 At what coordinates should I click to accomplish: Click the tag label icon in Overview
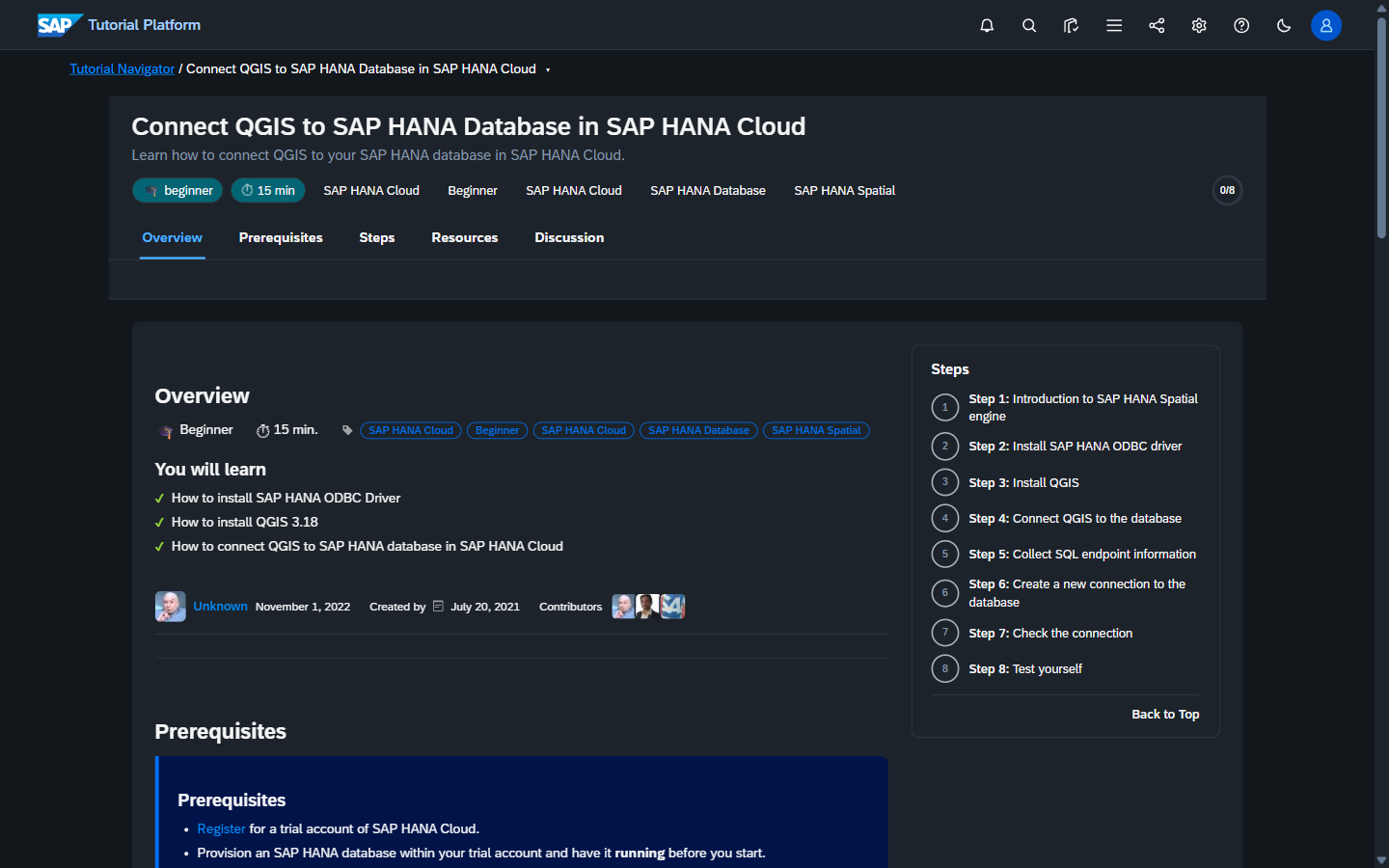pyautogui.click(x=347, y=430)
